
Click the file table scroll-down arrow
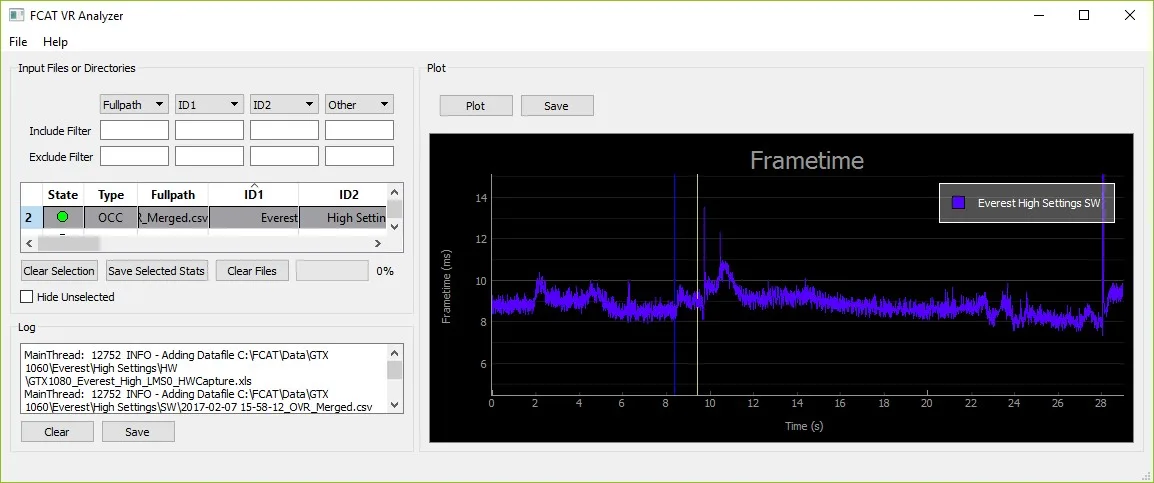394,227
